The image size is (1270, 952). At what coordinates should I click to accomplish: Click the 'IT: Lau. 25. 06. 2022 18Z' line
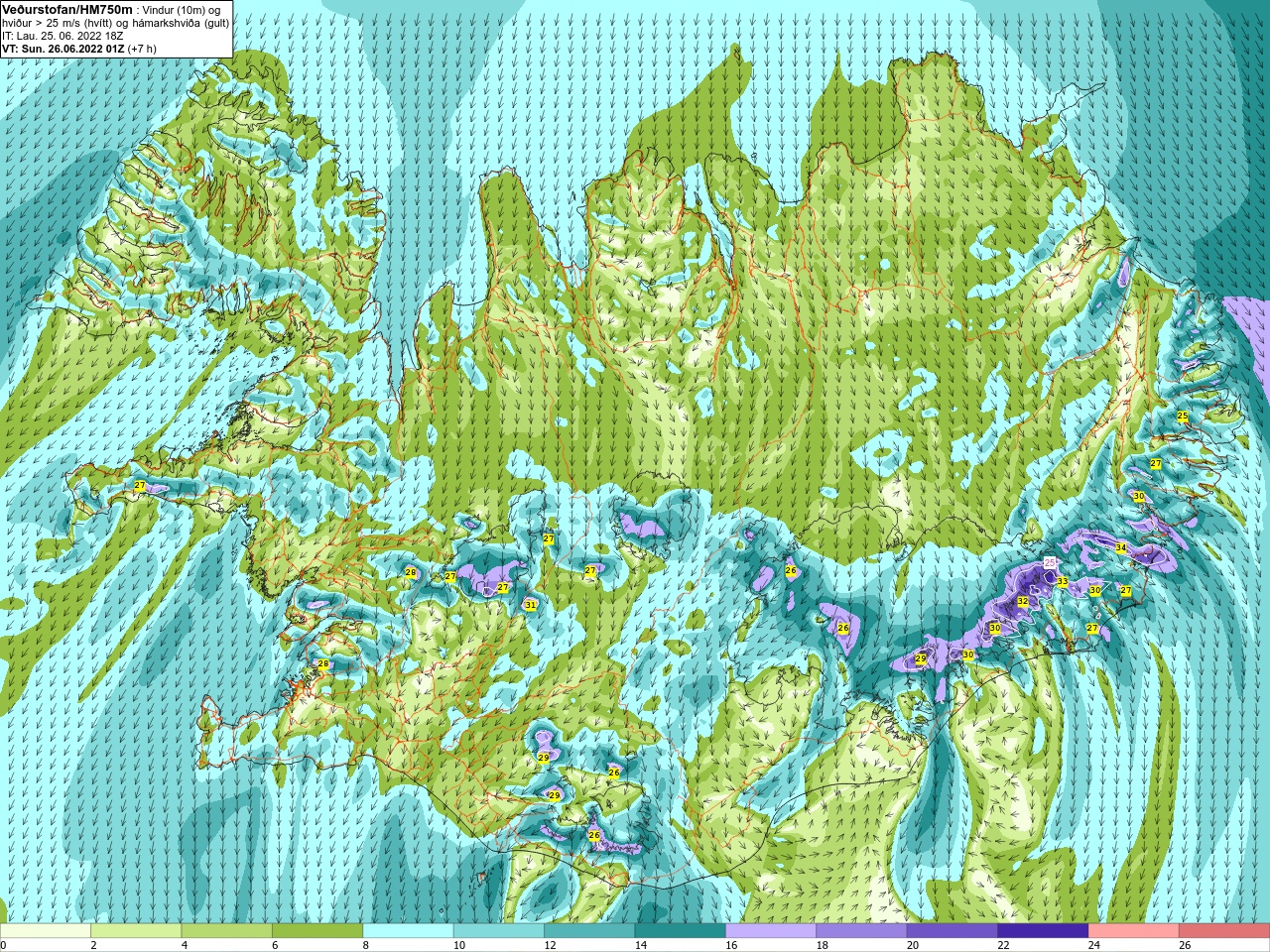[x=63, y=36]
